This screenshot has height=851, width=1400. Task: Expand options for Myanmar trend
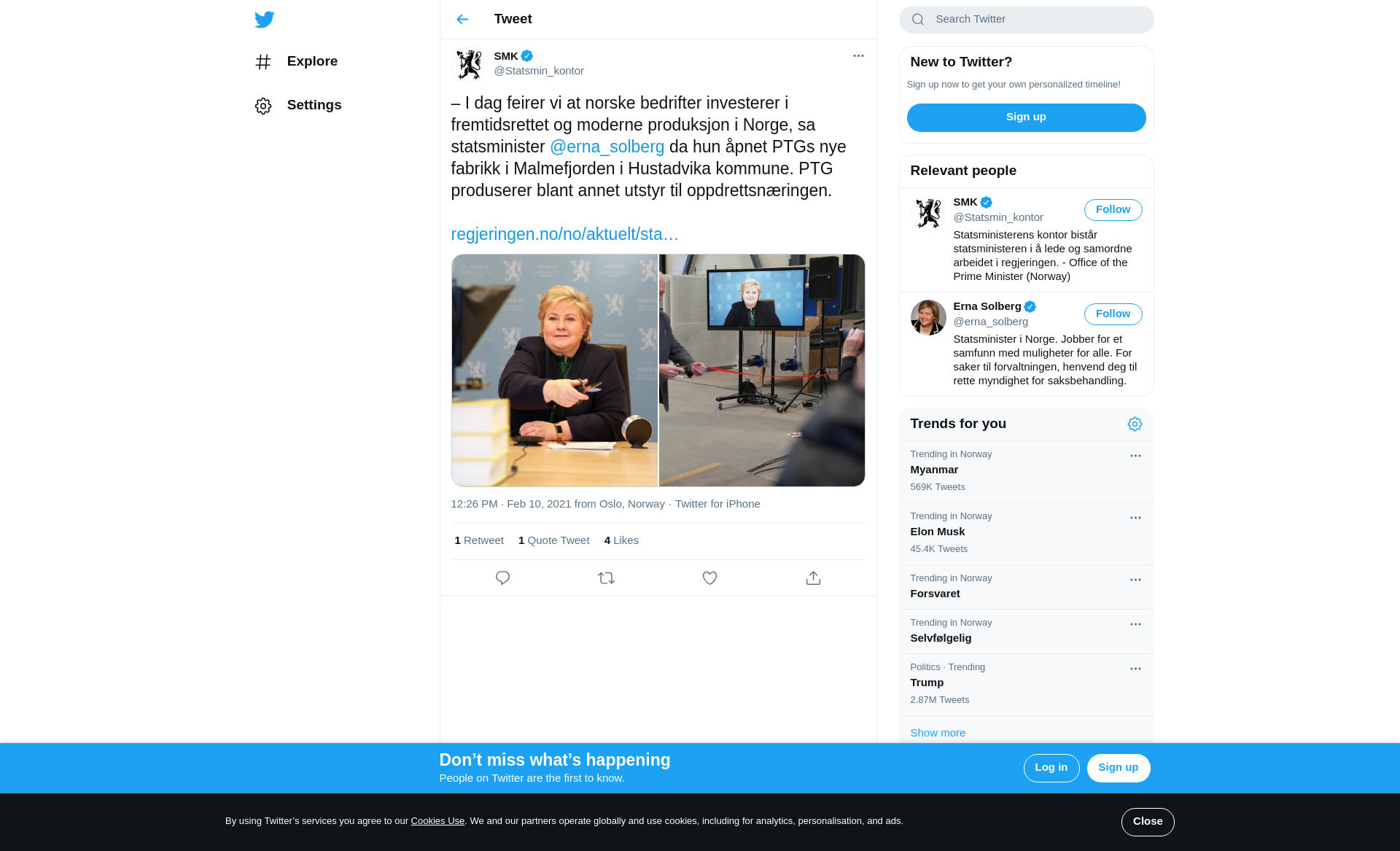[1135, 456]
